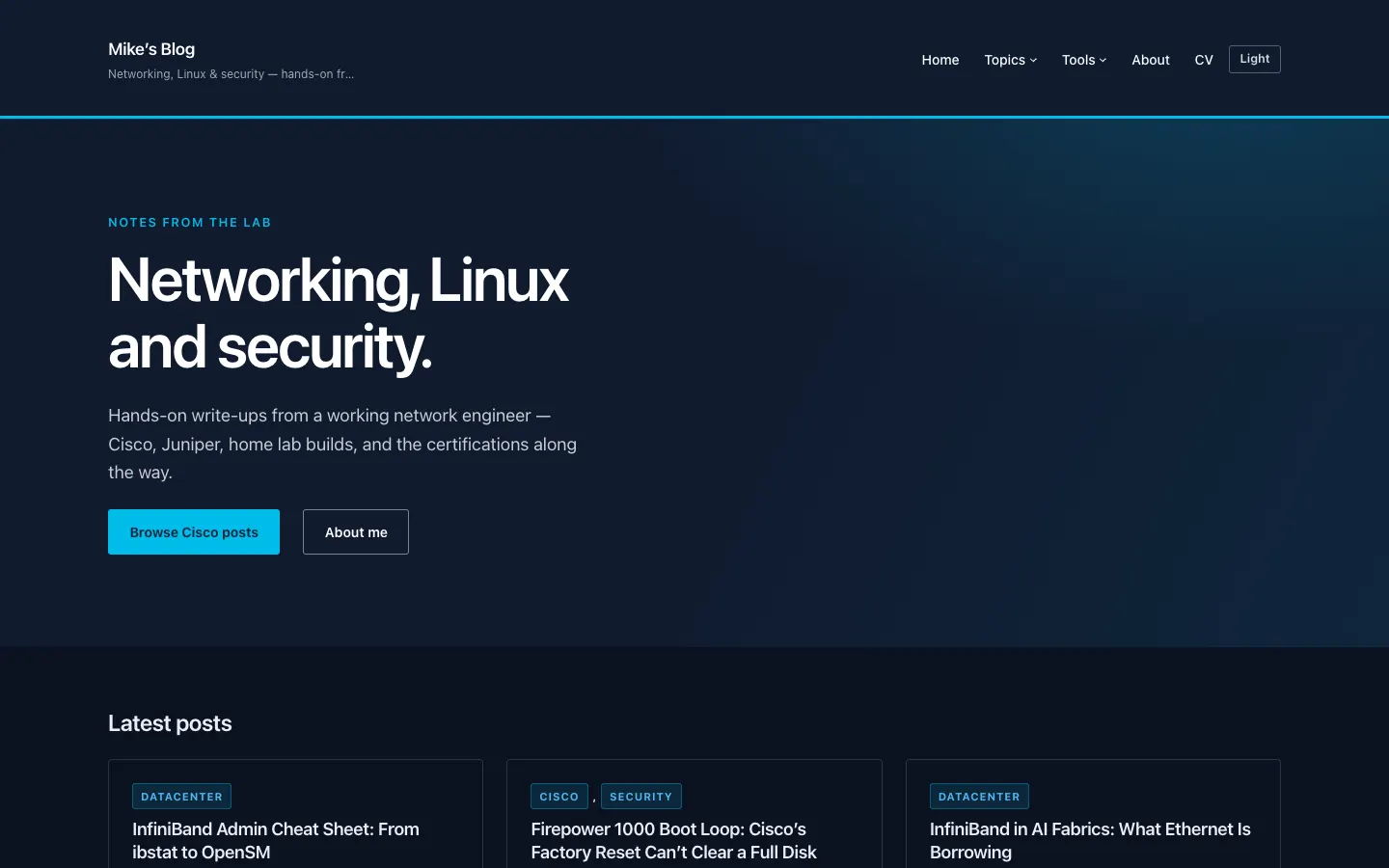
Task: Open the CV page link
Action: 1204,60
